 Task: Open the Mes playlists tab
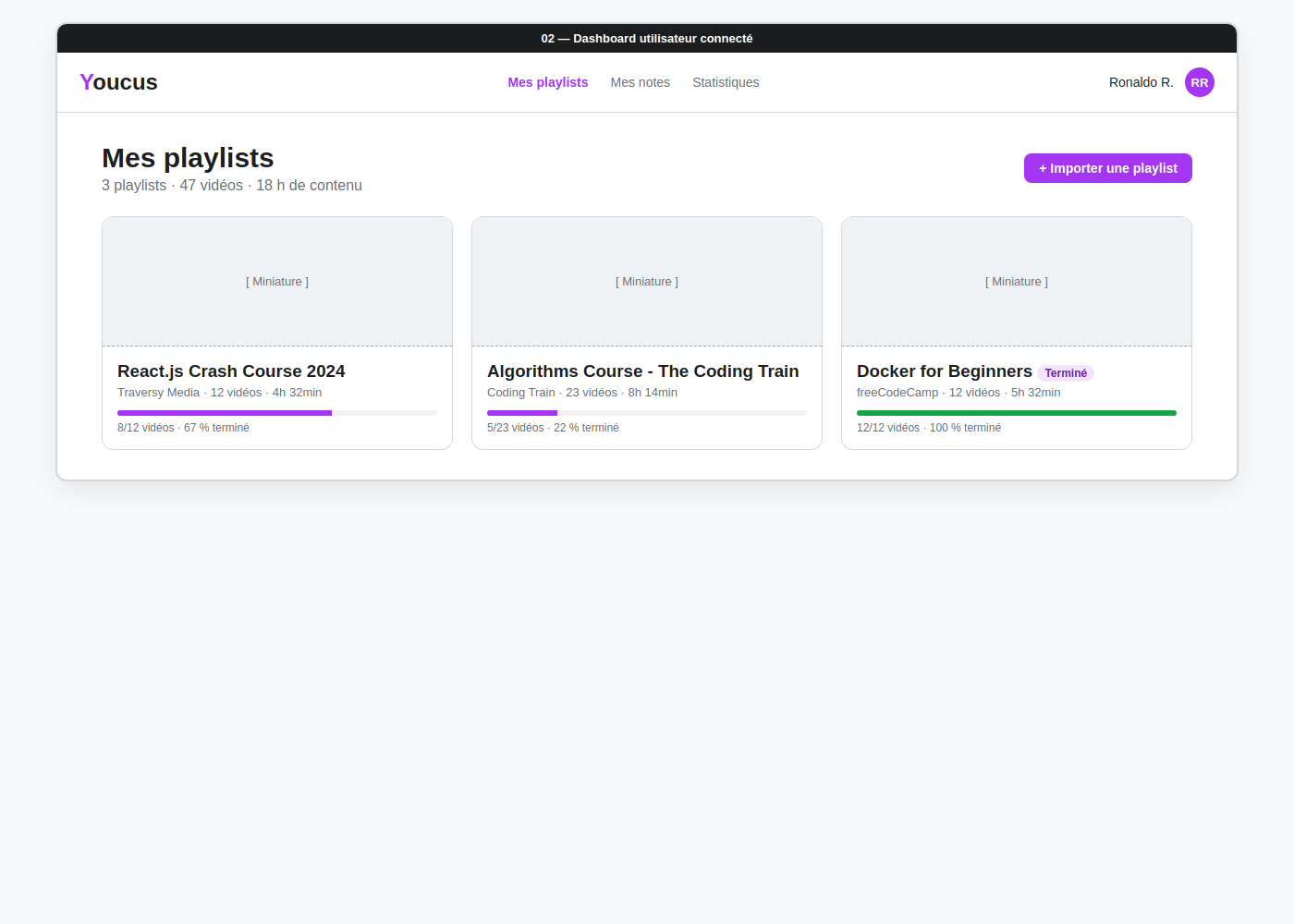click(547, 82)
